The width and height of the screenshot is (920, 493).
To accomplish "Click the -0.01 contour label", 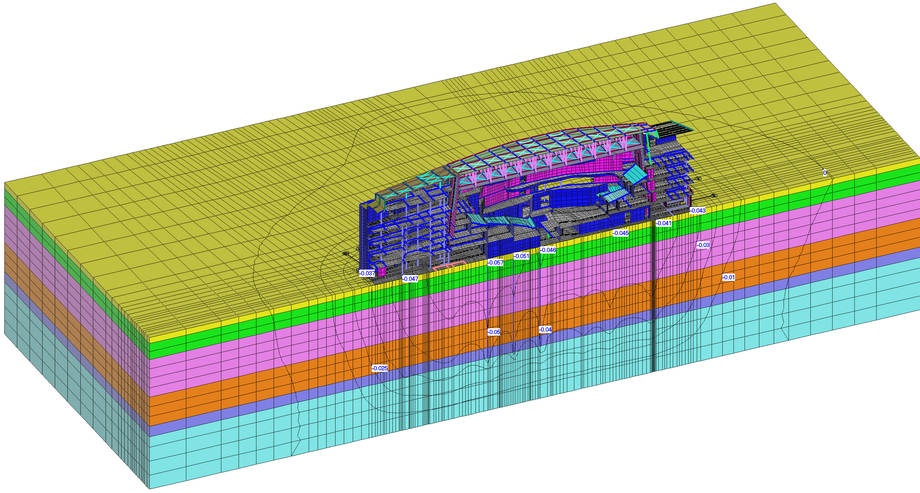I will pos(728,277).
